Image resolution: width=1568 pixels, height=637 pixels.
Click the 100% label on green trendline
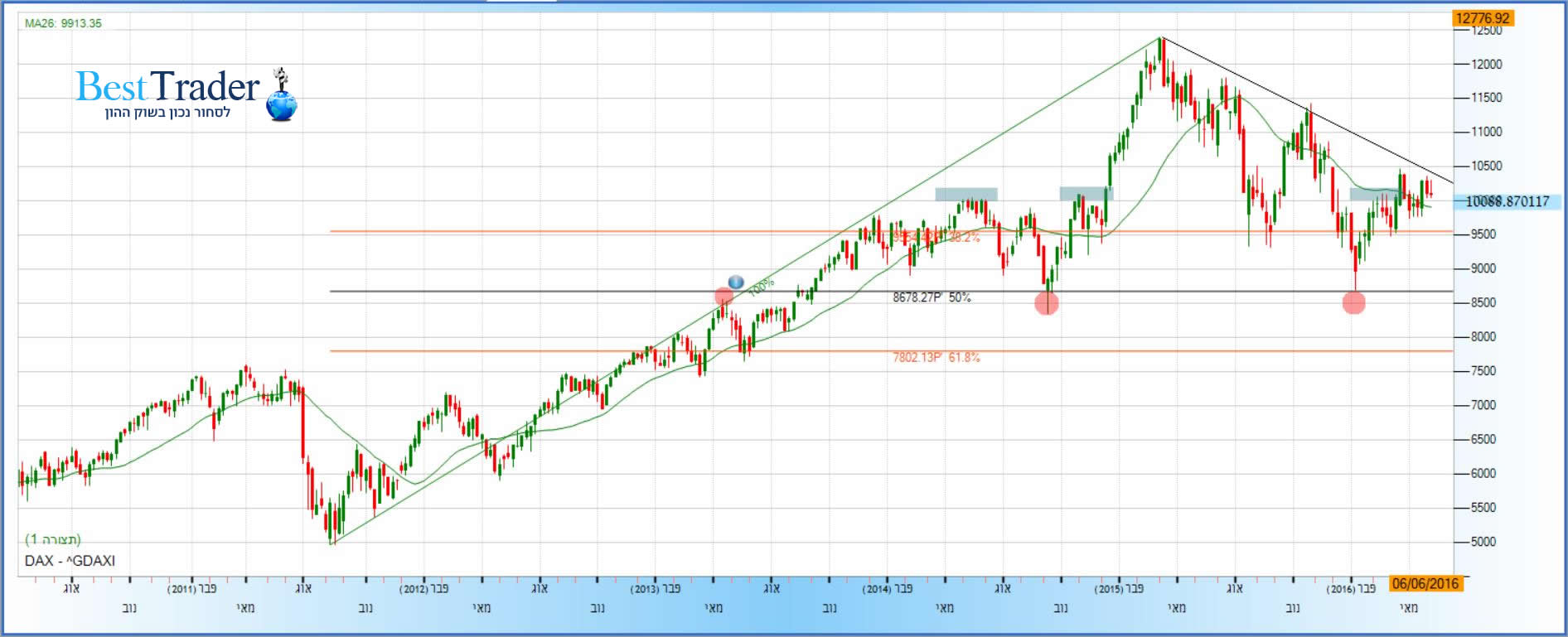pos(760,287)
